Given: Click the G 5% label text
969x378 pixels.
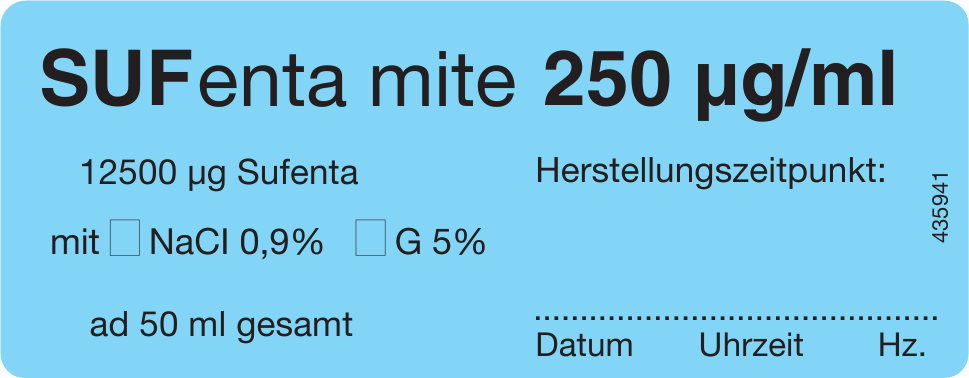Looking at the screenshot, I should click(x=440, y=243).
